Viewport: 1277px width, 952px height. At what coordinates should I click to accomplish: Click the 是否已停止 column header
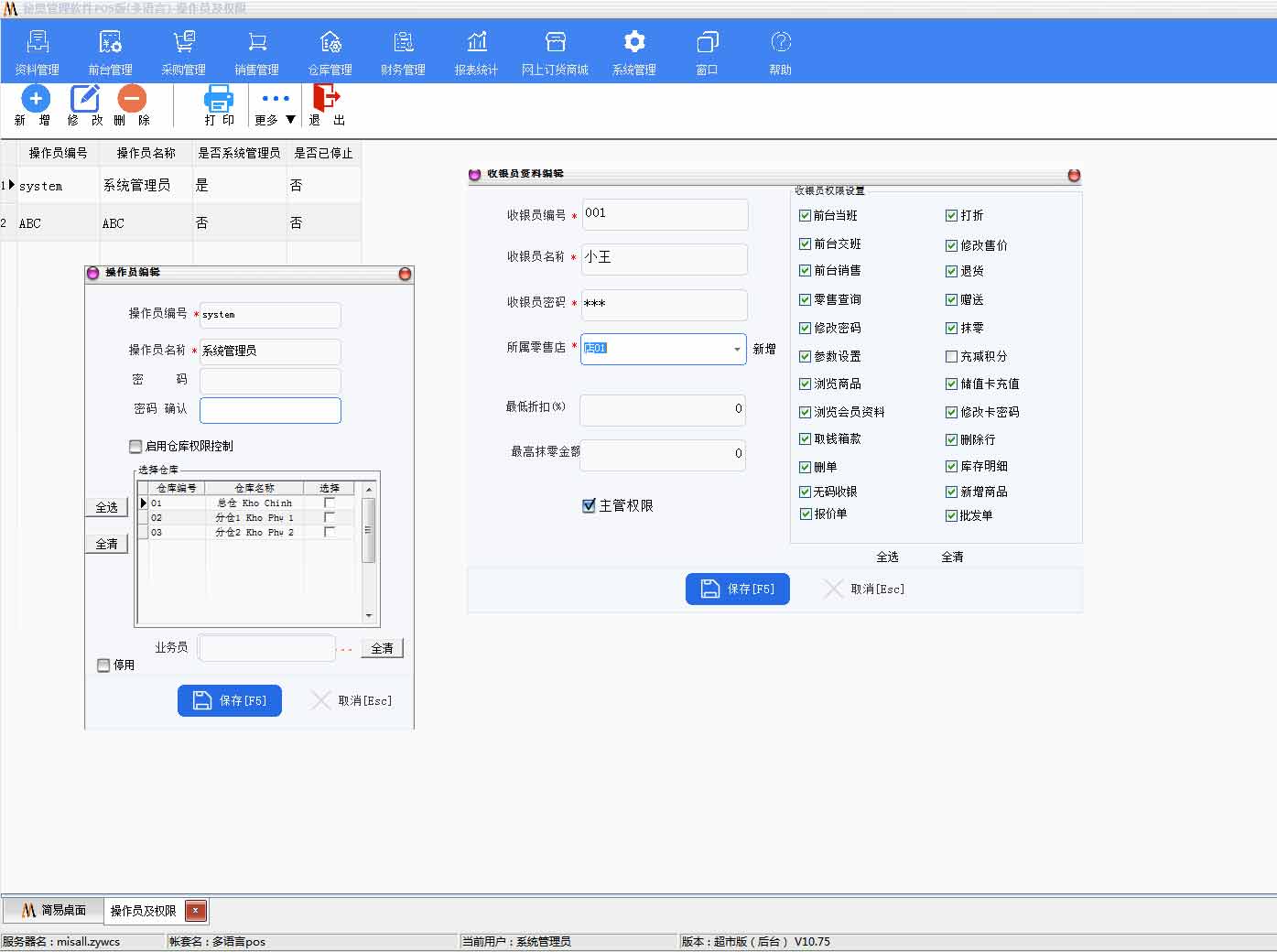pyautogui.click(x=323, y=153)
